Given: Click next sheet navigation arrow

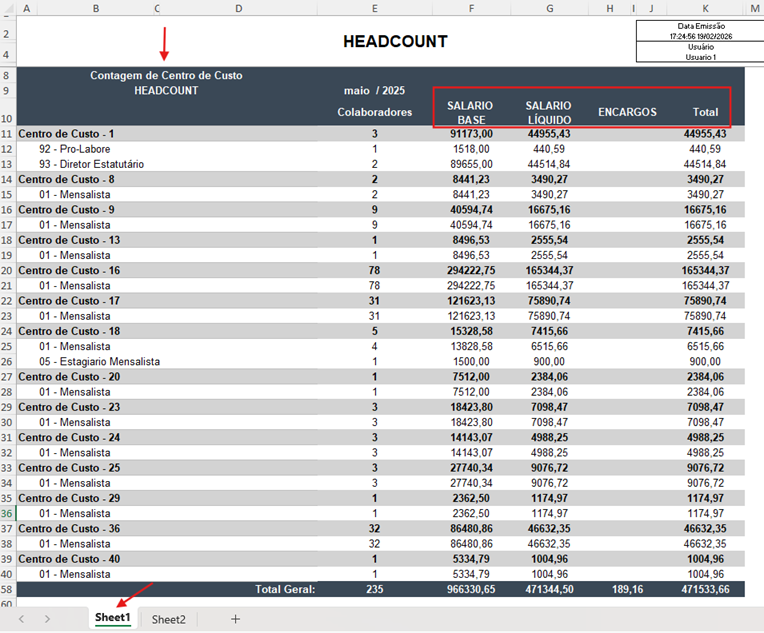Looking at the screenshot, I should coord(47,619).
